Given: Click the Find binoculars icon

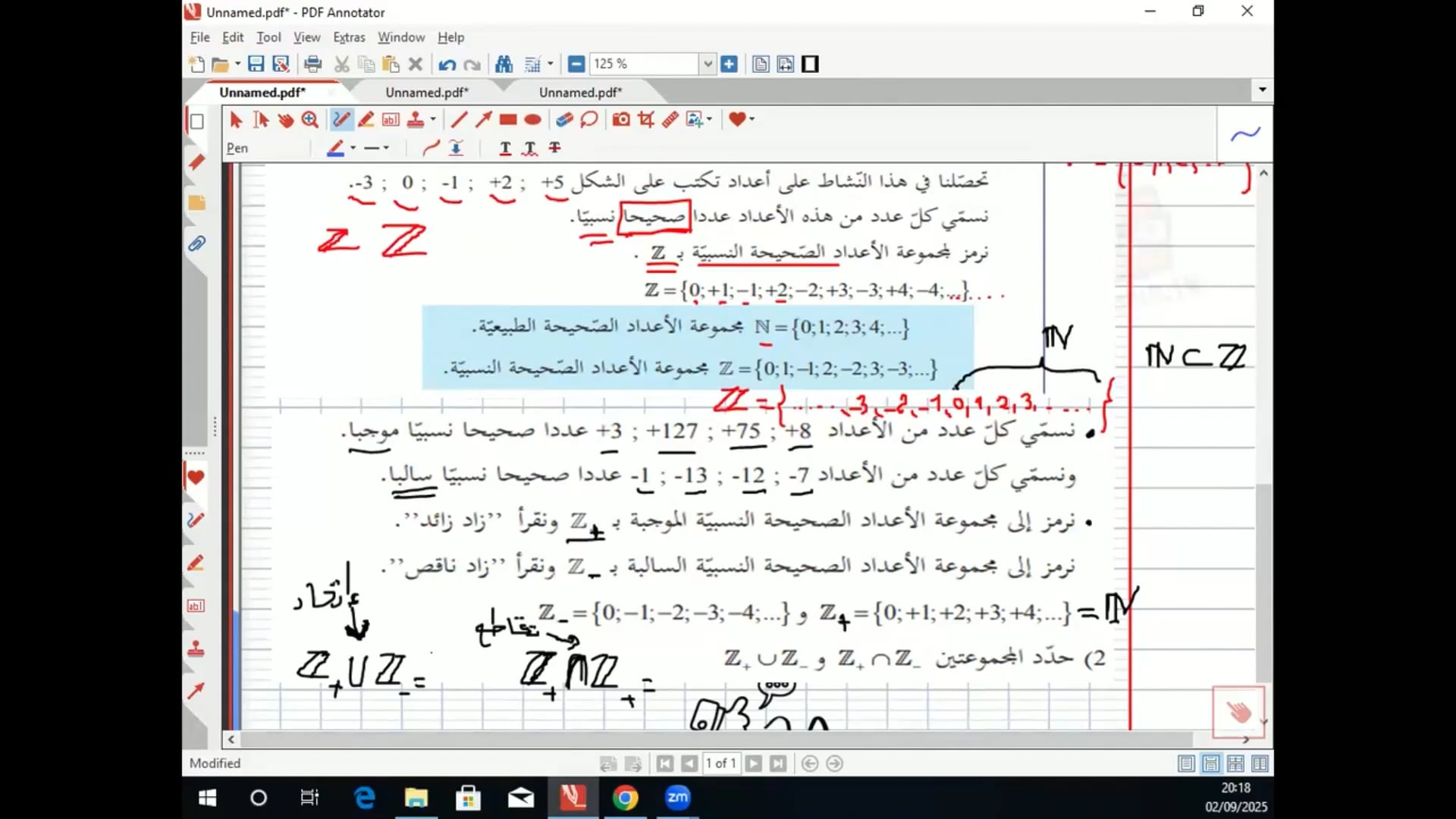Looking at the screenshot, I should [504, 64].
